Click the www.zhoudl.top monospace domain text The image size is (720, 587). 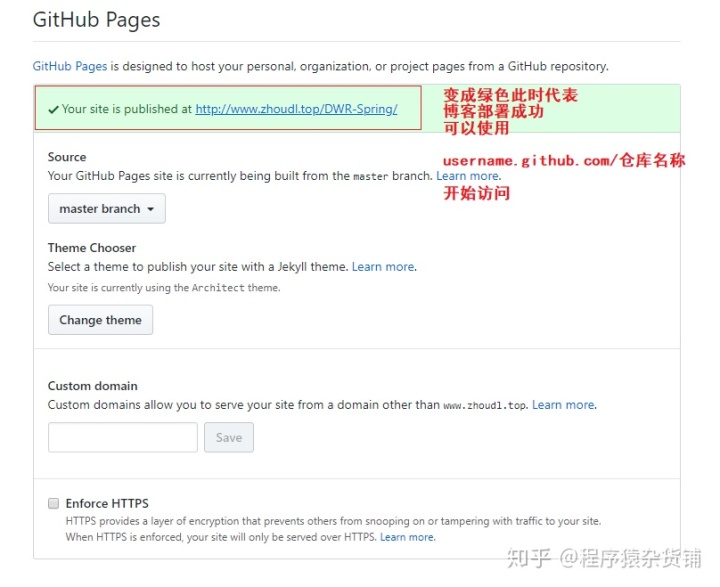pos(484,406)
